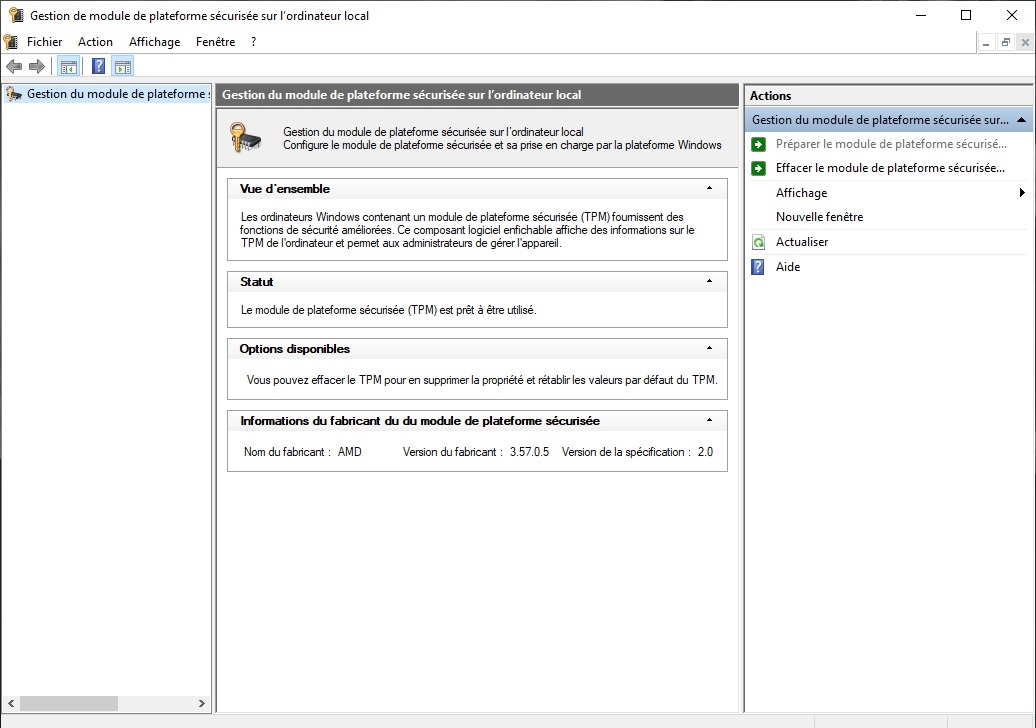Collapse the Options disponibles section
Screen dimensions: 1036x728
coord(709,348)
